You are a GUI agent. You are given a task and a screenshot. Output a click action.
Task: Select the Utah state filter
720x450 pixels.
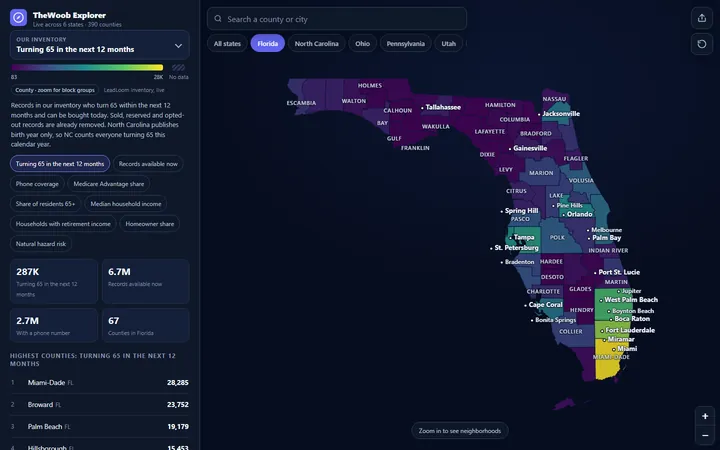click(x=449, y=44)
